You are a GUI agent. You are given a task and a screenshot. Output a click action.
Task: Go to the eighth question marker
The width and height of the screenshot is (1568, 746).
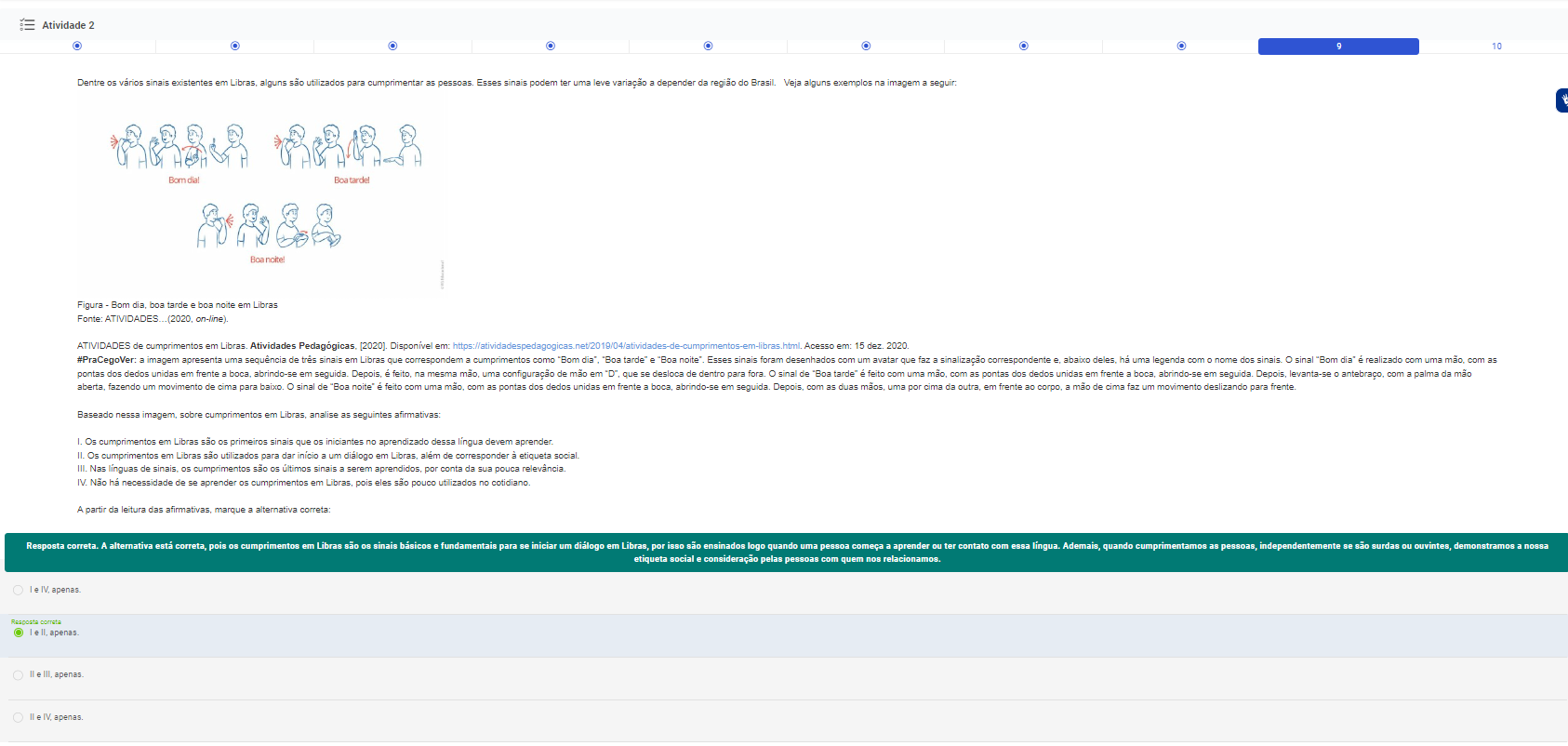[1182, 46]
